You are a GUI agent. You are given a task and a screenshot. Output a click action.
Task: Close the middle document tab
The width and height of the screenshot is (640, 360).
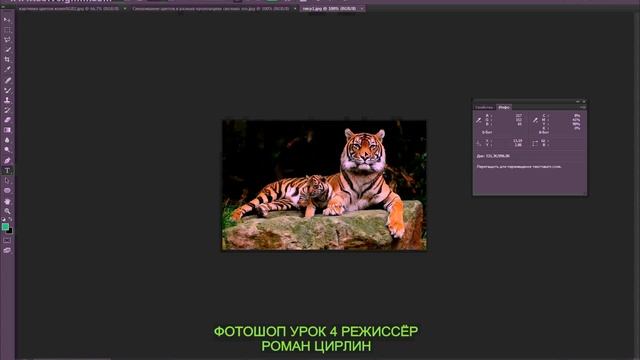295,8
